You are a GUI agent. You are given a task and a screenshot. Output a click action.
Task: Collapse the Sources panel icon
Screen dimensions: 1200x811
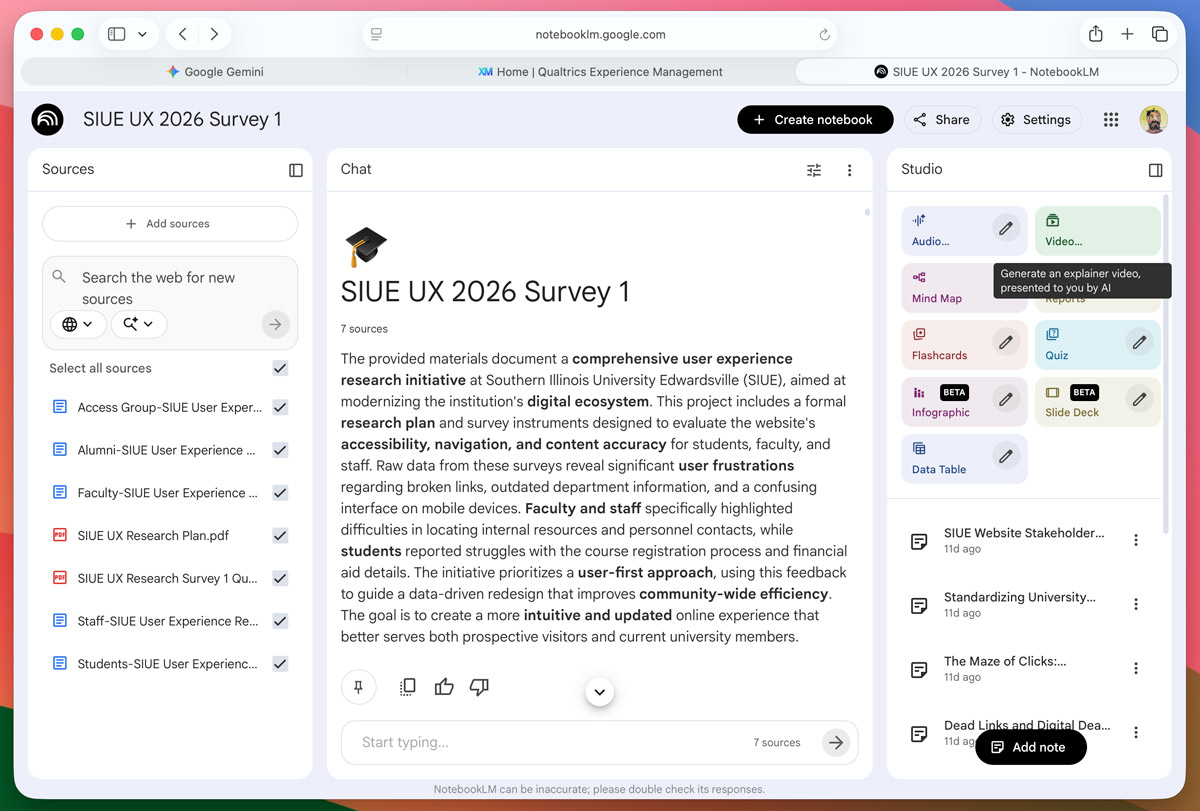(x=296, y=170)
